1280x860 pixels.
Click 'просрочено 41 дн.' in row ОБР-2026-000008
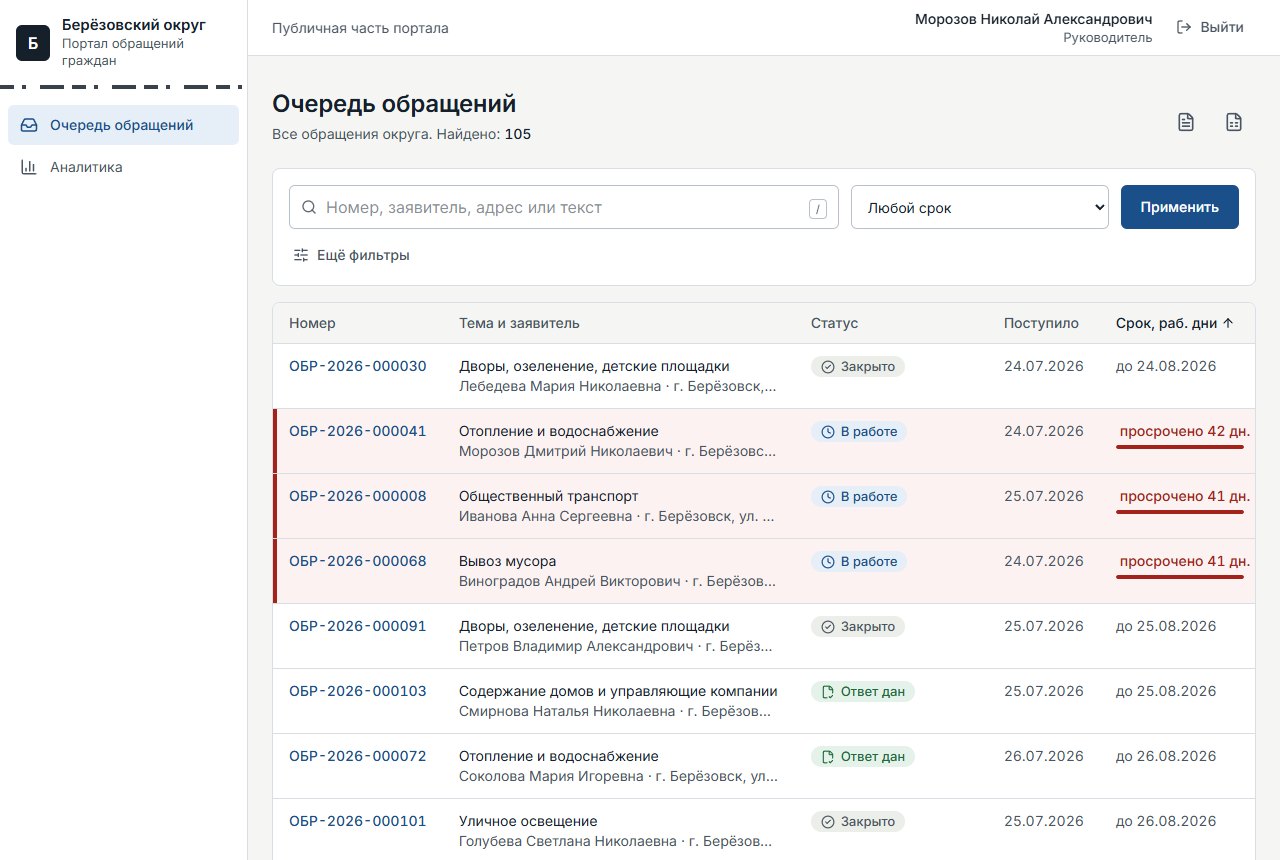(1184, 496)
